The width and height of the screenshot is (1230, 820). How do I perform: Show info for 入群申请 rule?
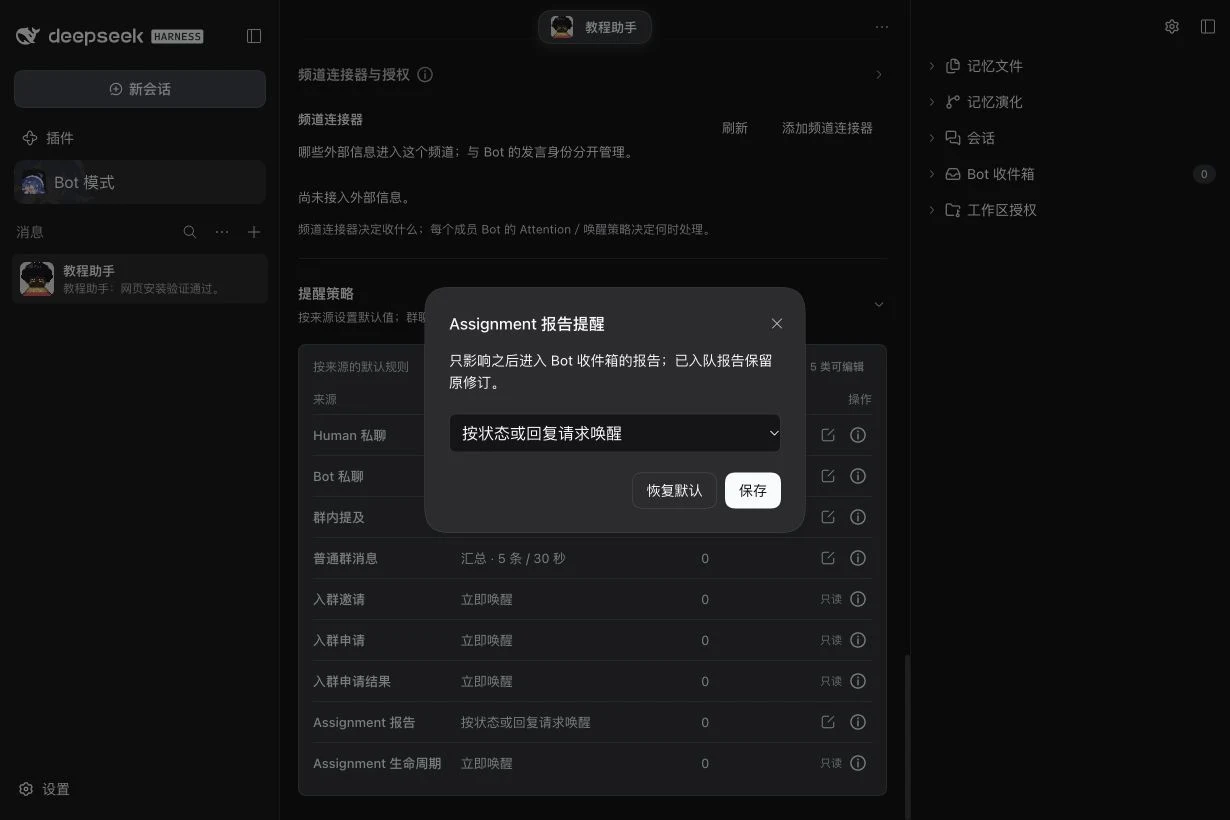(858, 640)
